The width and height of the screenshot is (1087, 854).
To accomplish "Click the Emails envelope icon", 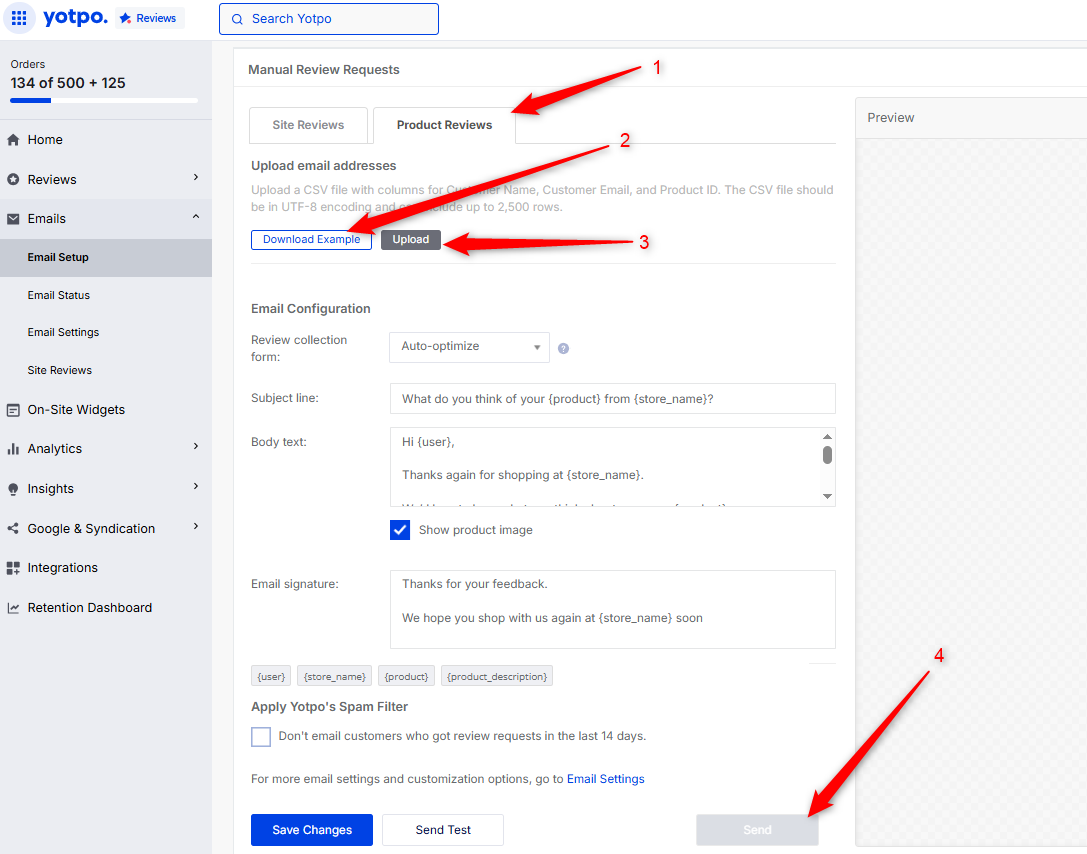I will (x=13, y=218).
